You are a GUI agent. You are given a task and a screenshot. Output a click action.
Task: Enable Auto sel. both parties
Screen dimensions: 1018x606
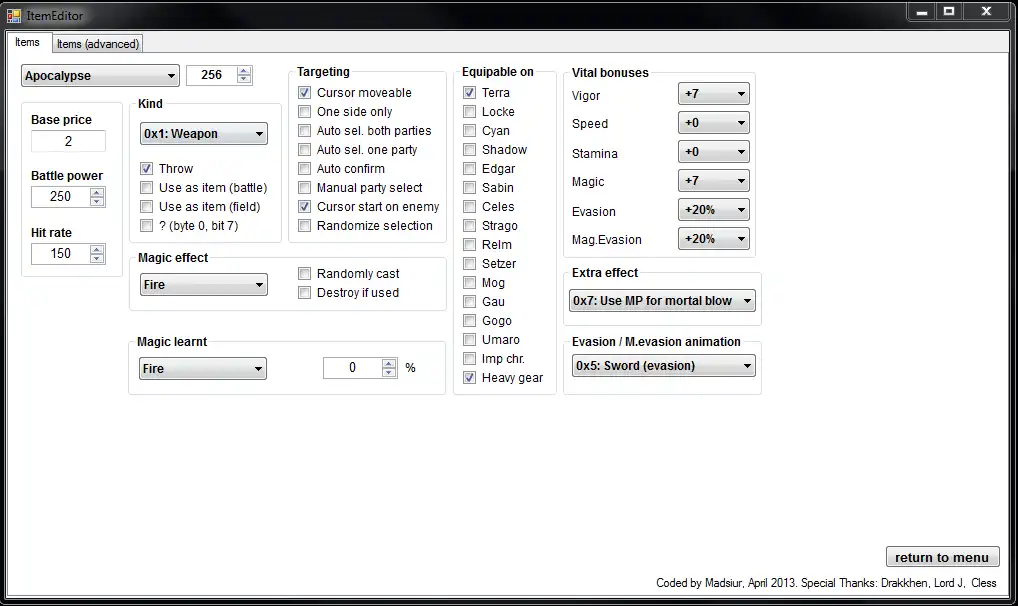(x=304, y=131)
